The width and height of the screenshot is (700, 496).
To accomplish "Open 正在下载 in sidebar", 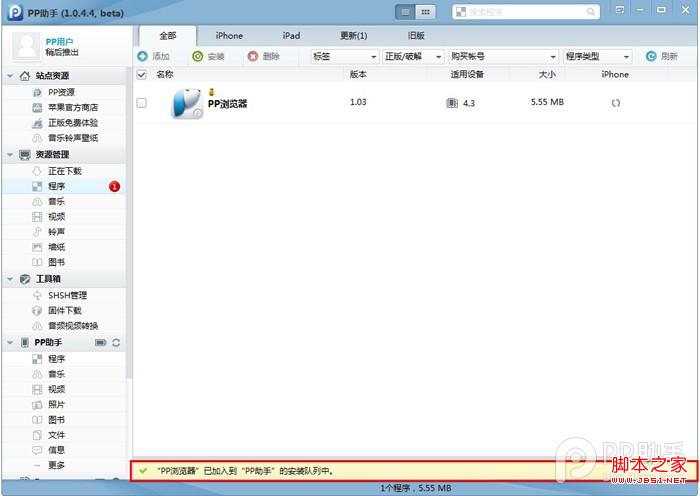I will tap(64, 171).
